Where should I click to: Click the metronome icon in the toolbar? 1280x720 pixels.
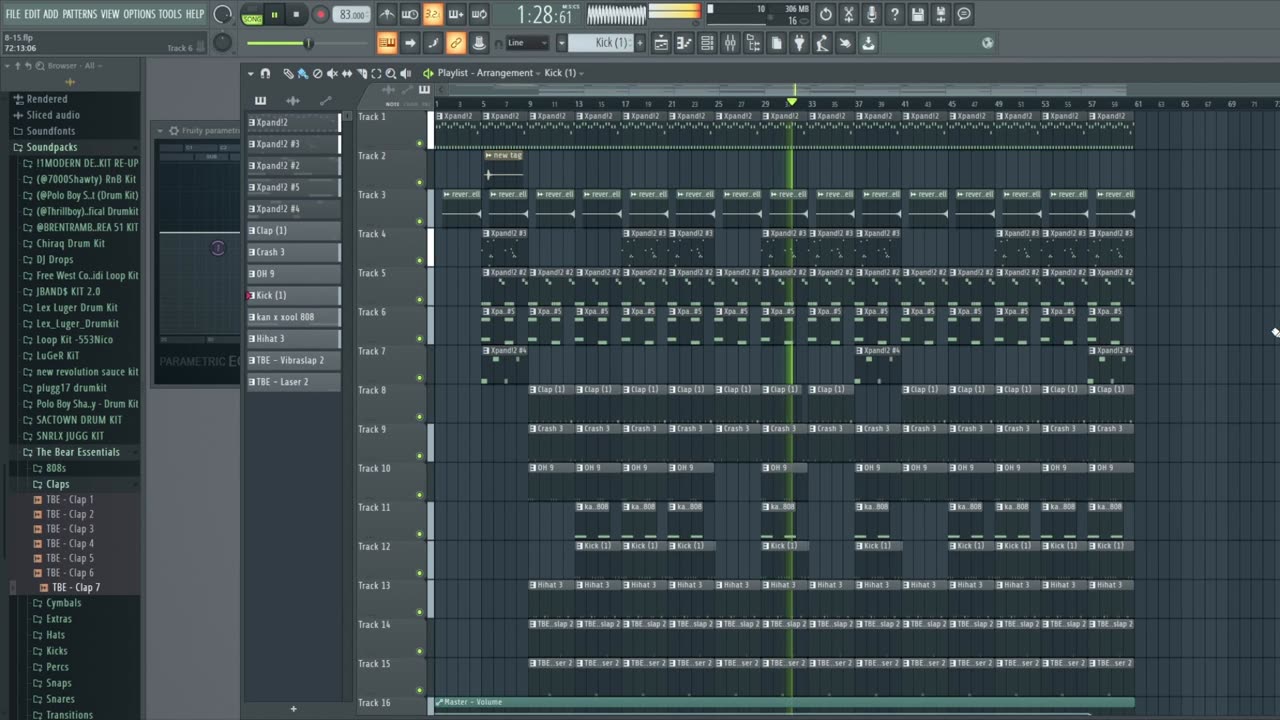(x=387, y=14)
